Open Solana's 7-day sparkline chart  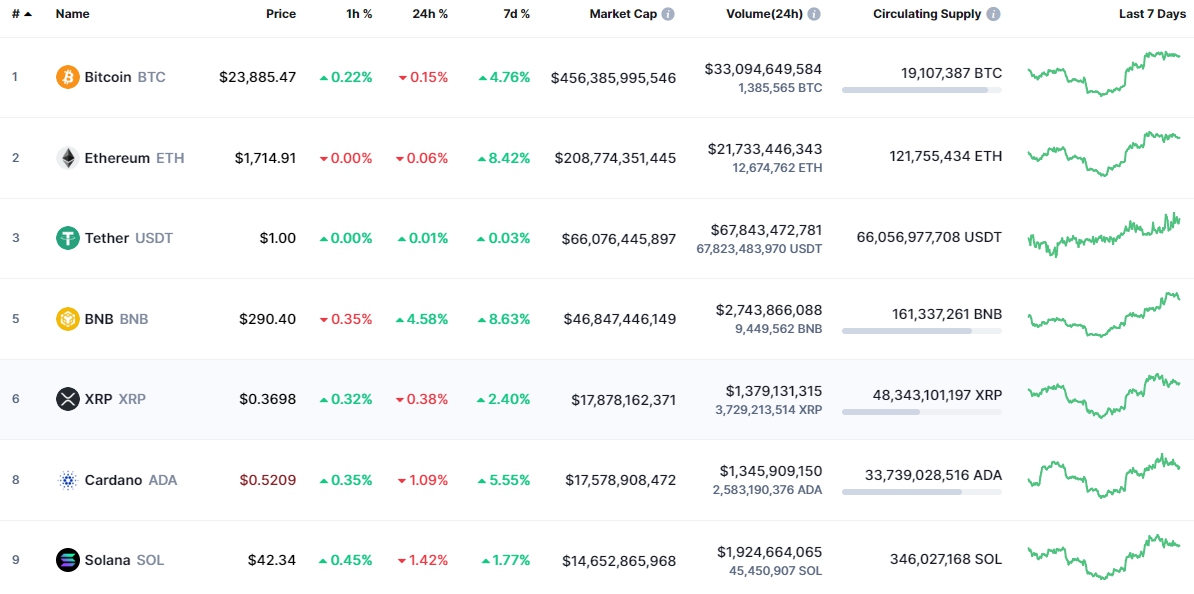[x=1103, y=557]
